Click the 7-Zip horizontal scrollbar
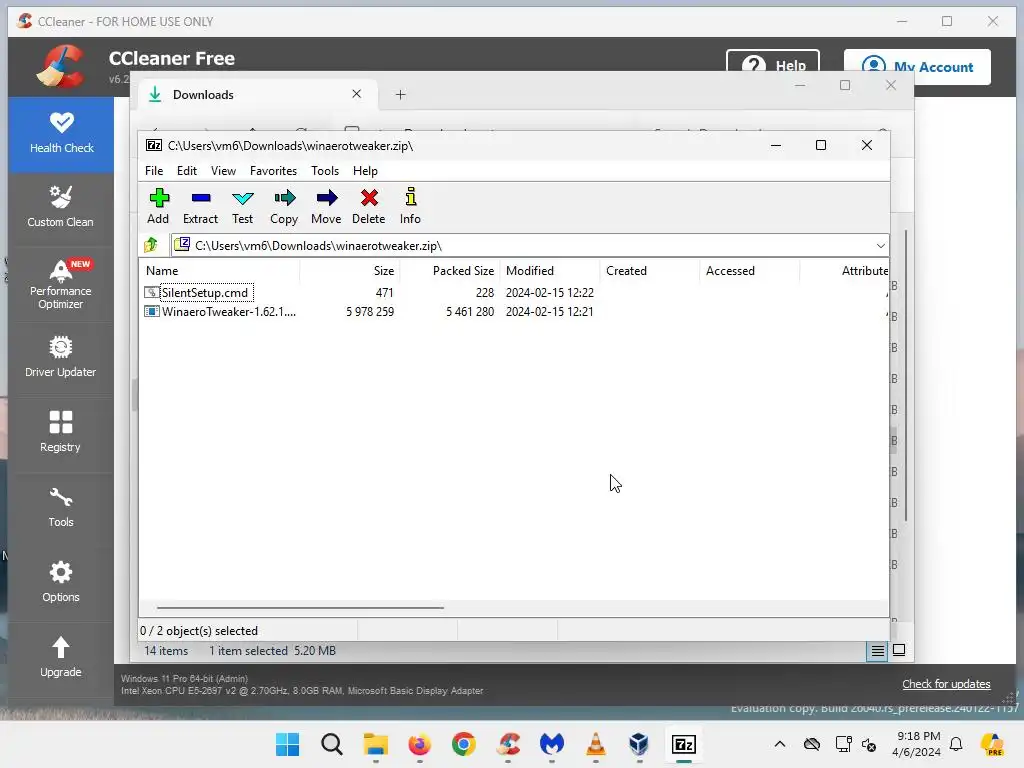 (300, 607)
